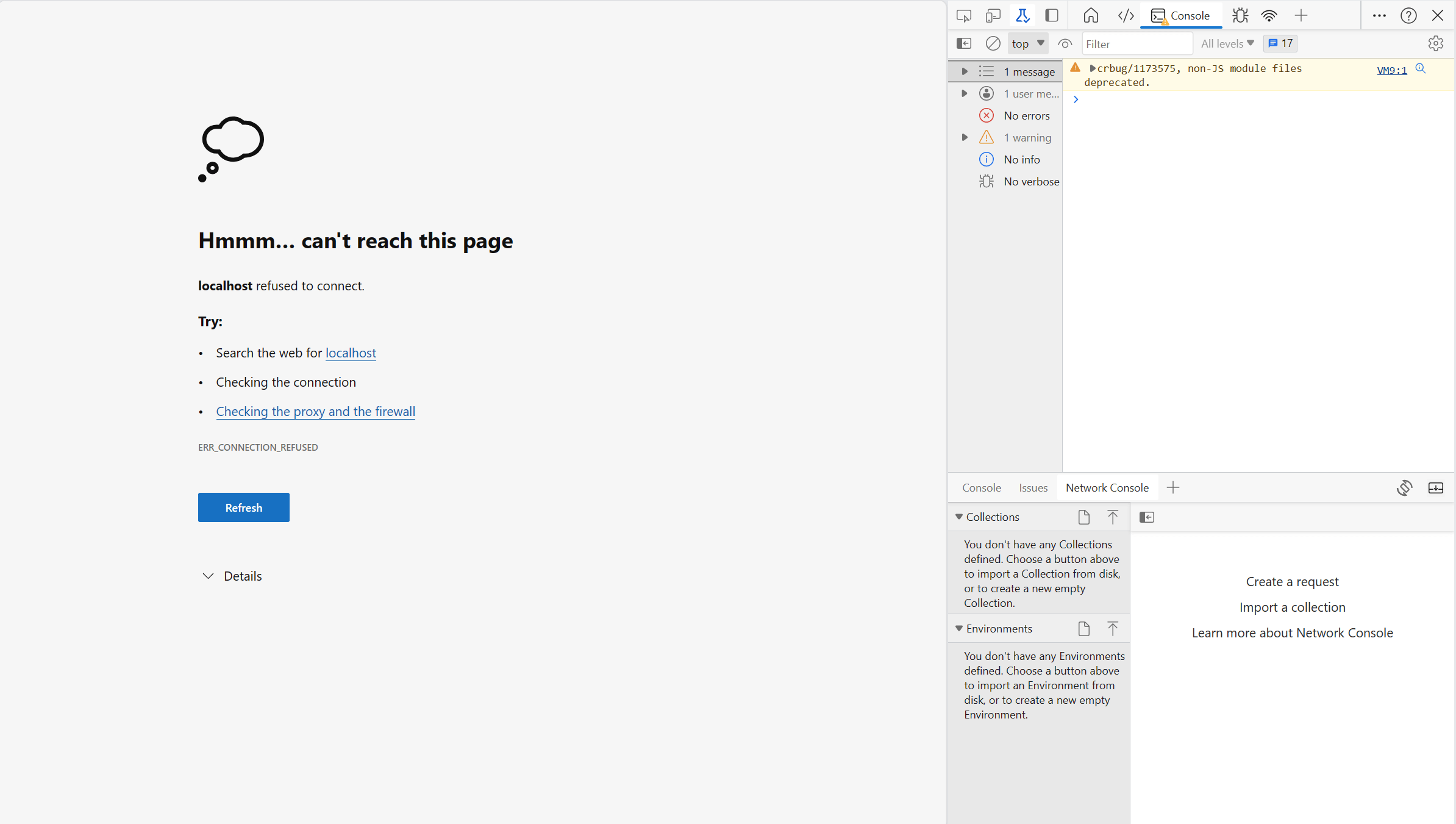Click inside the console Filter field
The height and width of the screenshot is (824, 1456).
tap(1136, 44)
